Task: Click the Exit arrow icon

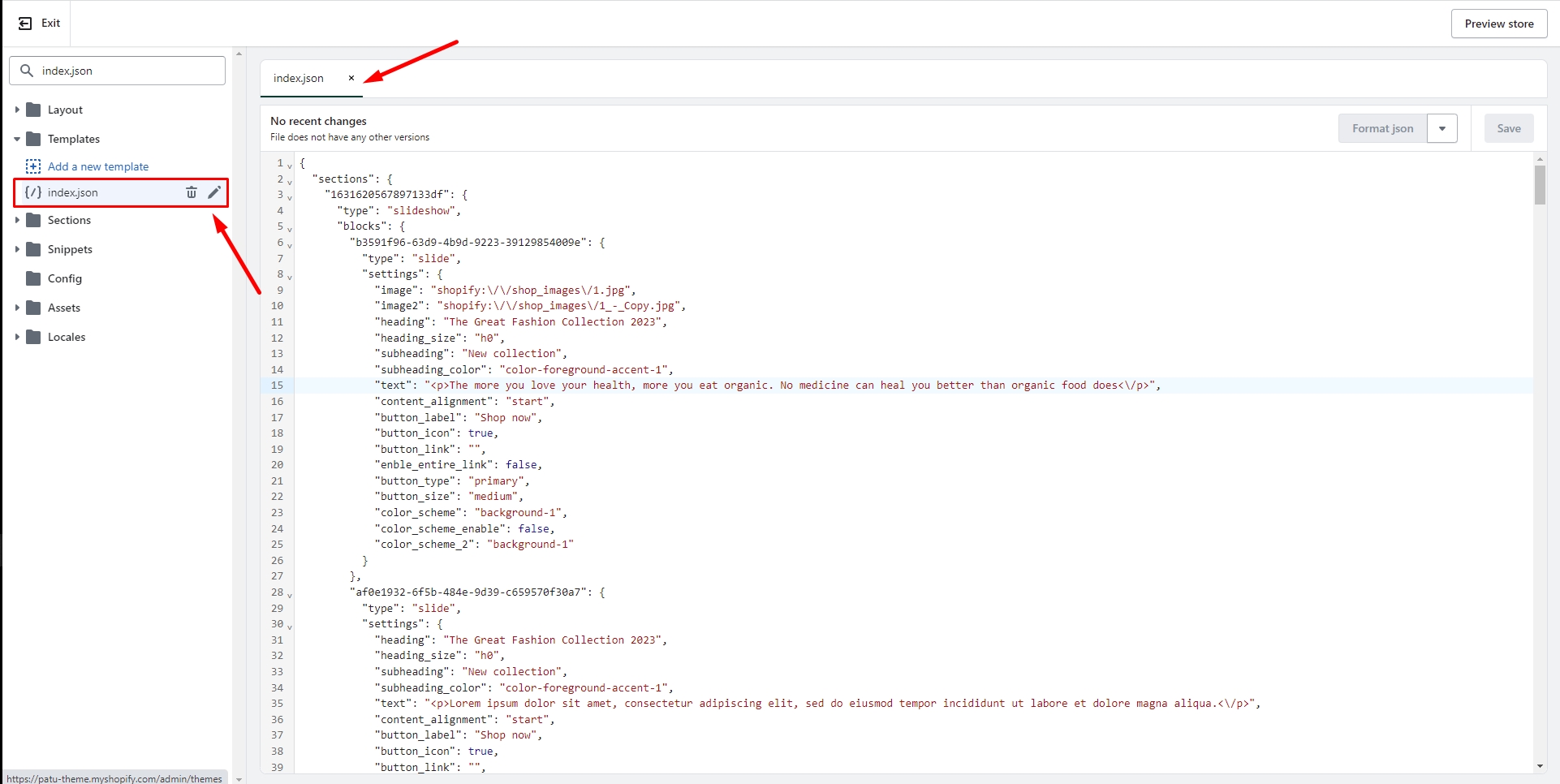Action: (x=25, y=24)
